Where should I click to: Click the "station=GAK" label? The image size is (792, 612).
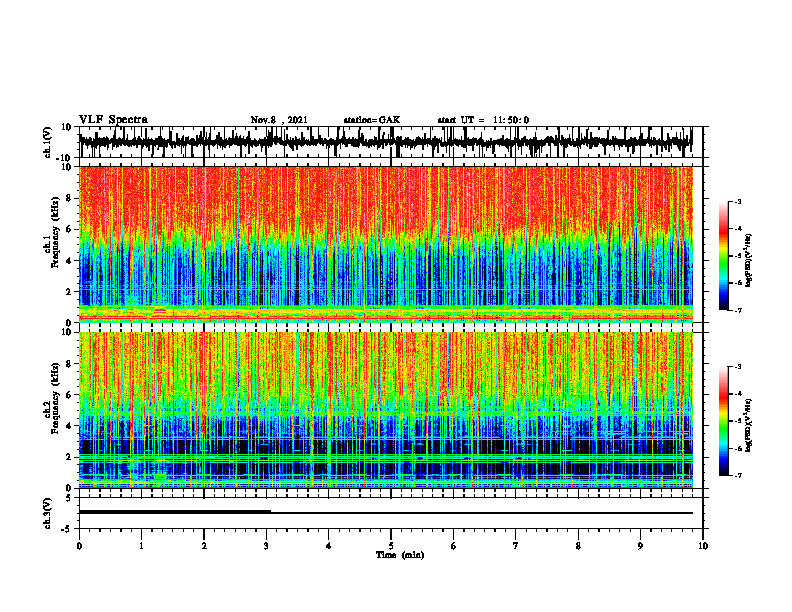coord(372,120)
